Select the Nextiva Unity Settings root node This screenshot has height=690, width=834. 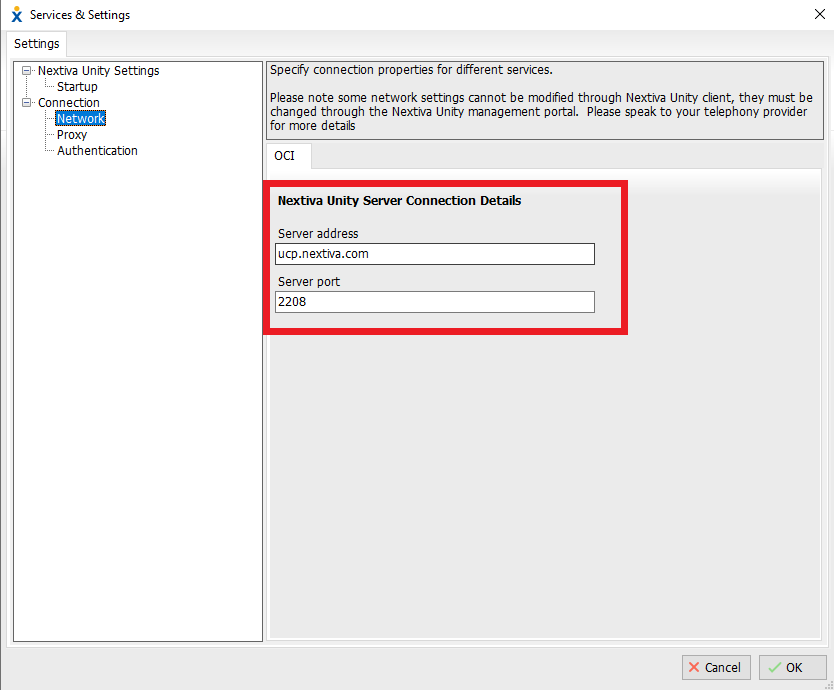click(98, 70)
